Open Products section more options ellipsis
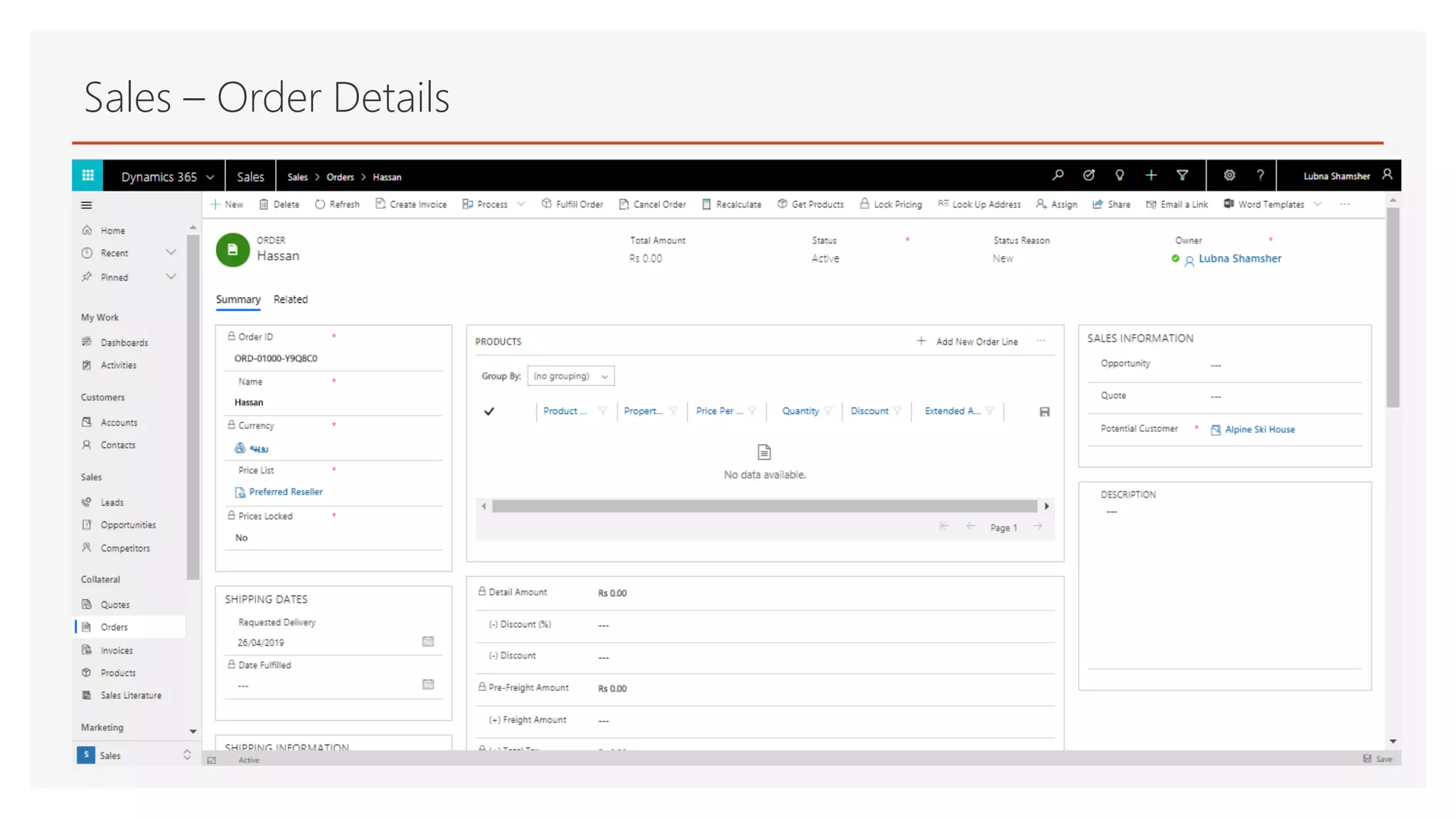This screenshot has height=819, width=1456. coord(1041,341)
